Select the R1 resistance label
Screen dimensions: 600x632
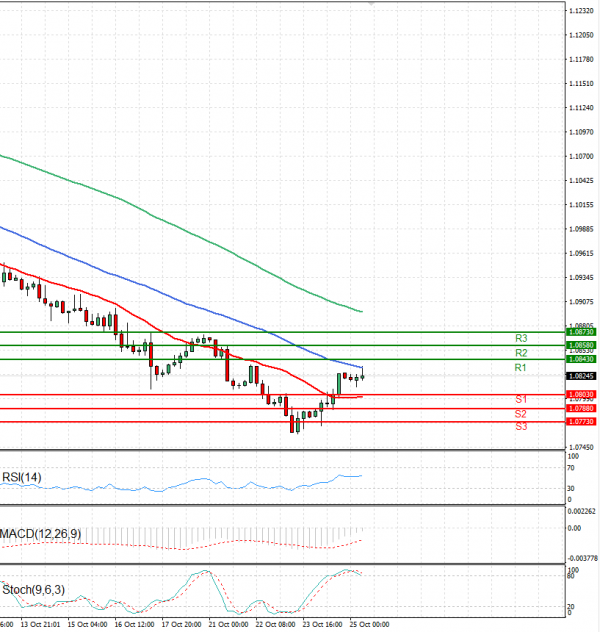(521, 368)
